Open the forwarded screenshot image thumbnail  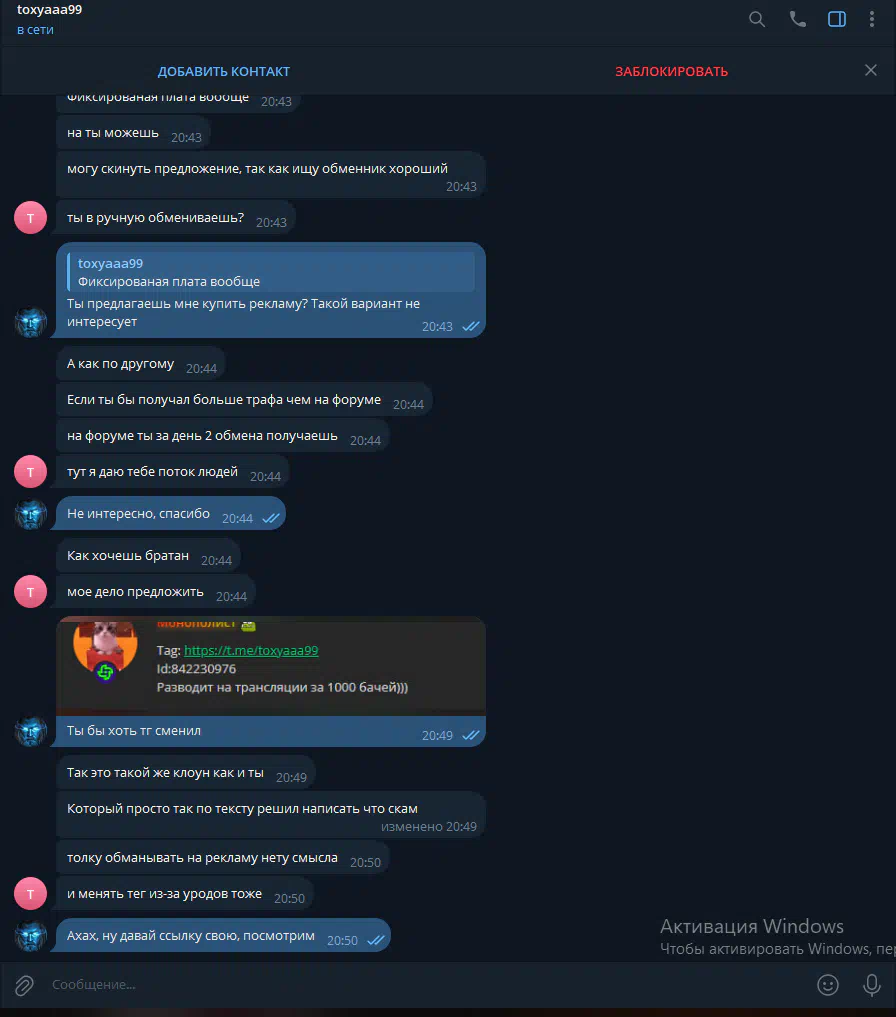[271, 666]
